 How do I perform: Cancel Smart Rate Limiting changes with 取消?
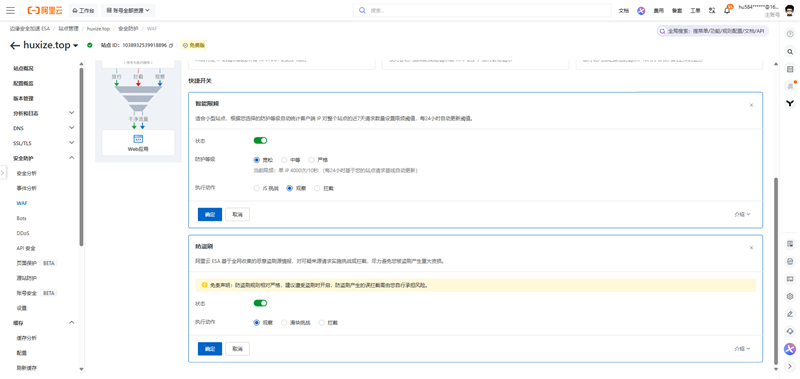pos(237,214)
